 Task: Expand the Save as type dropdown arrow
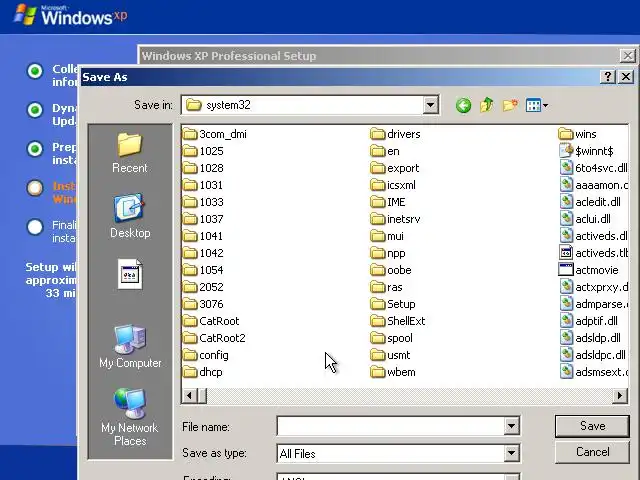[511, 453]
